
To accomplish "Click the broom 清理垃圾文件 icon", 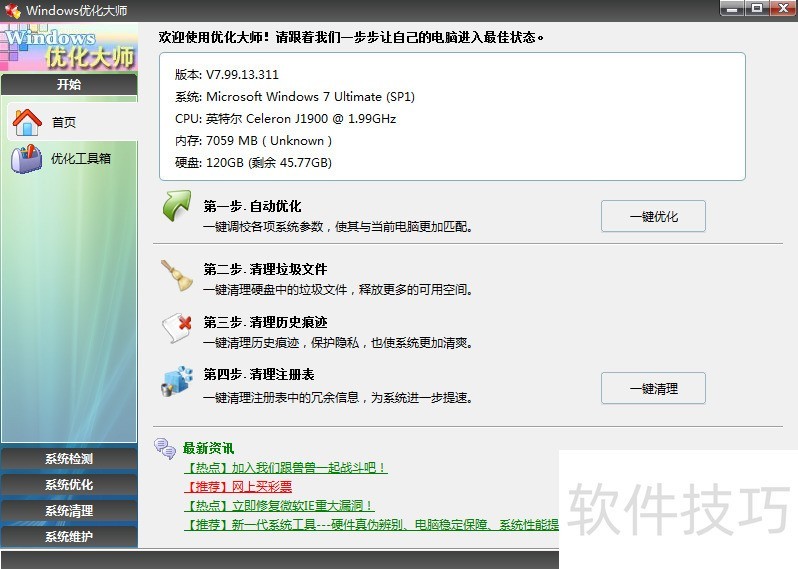I will point(177,275).
